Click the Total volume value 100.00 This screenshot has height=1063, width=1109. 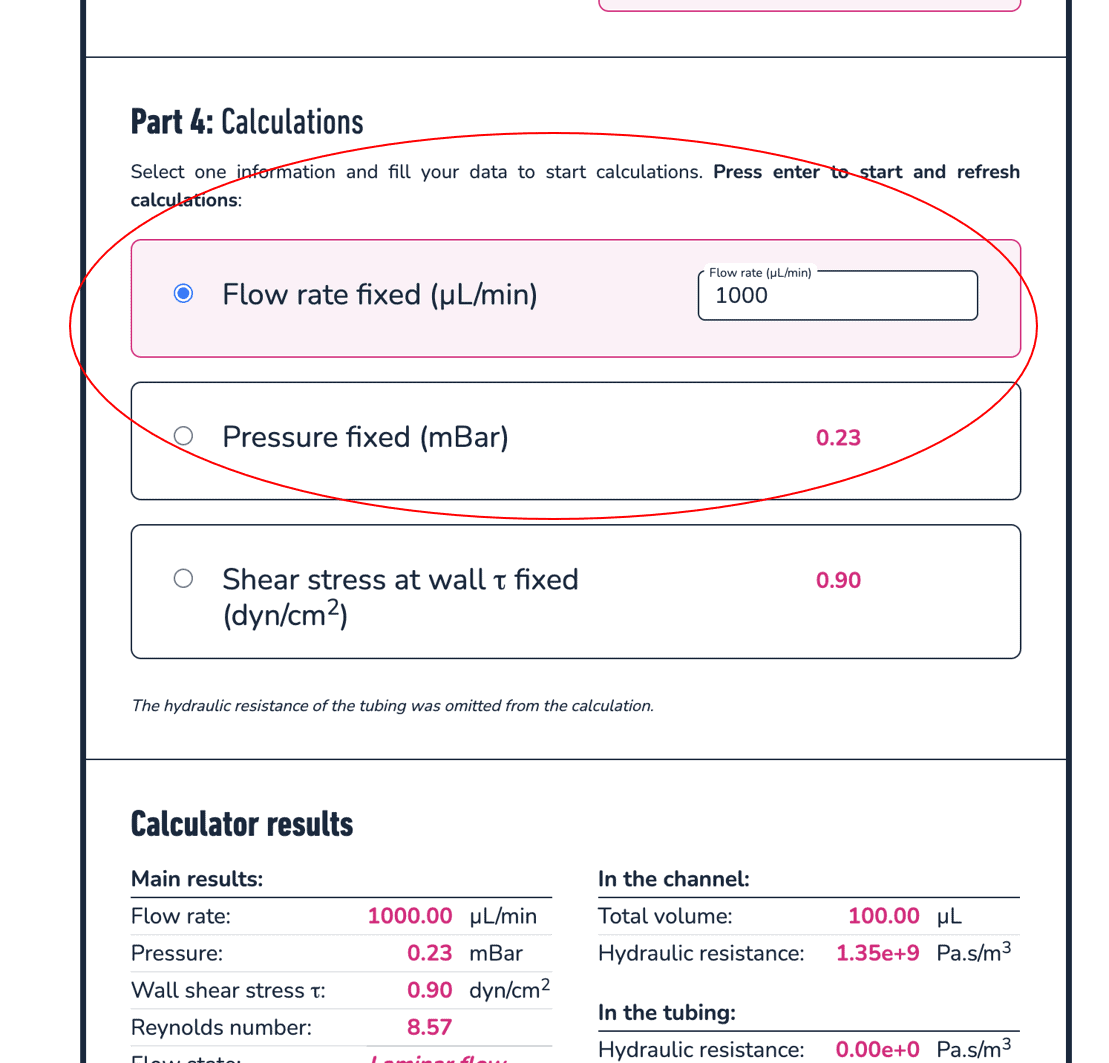coord(883,916)
